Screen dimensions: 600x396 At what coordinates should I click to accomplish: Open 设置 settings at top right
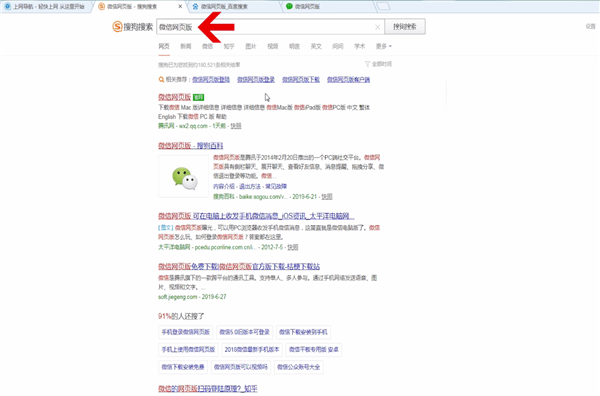click(x=590, y=26)
